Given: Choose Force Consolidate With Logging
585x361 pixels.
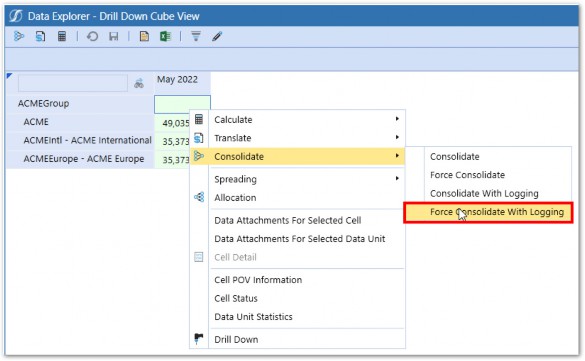Looking at the screenshot, I should point(488,212).
